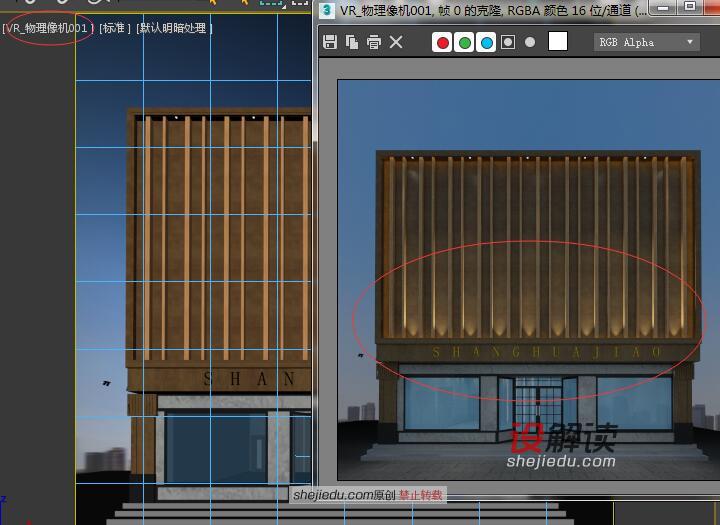Save the rendered image with disk icon
720x525 pixels.
[330, 42]
